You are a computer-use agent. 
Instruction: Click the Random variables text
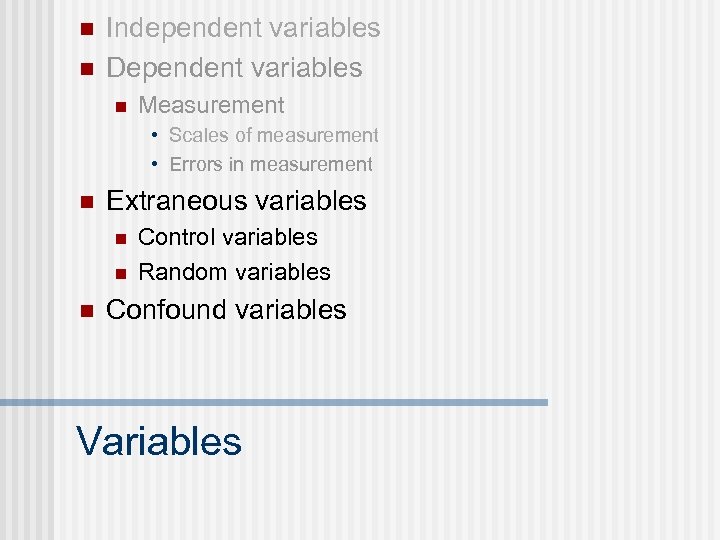click(x=234, y=272)
